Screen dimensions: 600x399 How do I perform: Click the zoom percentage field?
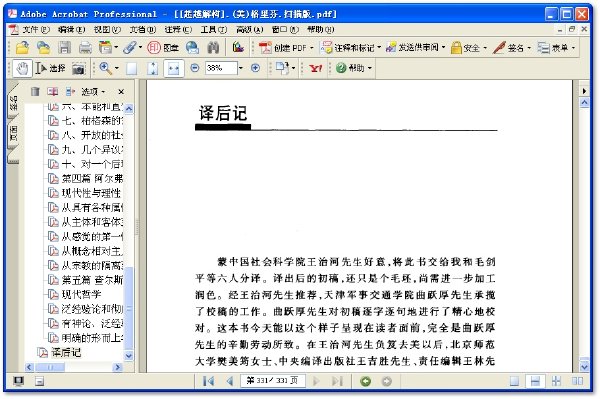(221, 68)
